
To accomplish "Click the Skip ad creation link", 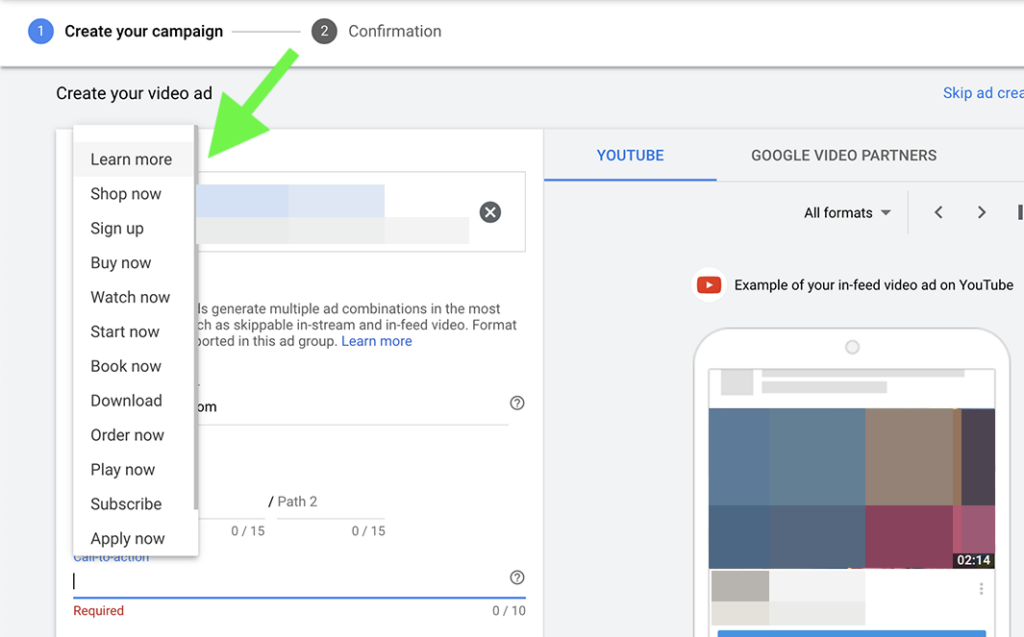I will [x=983, y=92].
